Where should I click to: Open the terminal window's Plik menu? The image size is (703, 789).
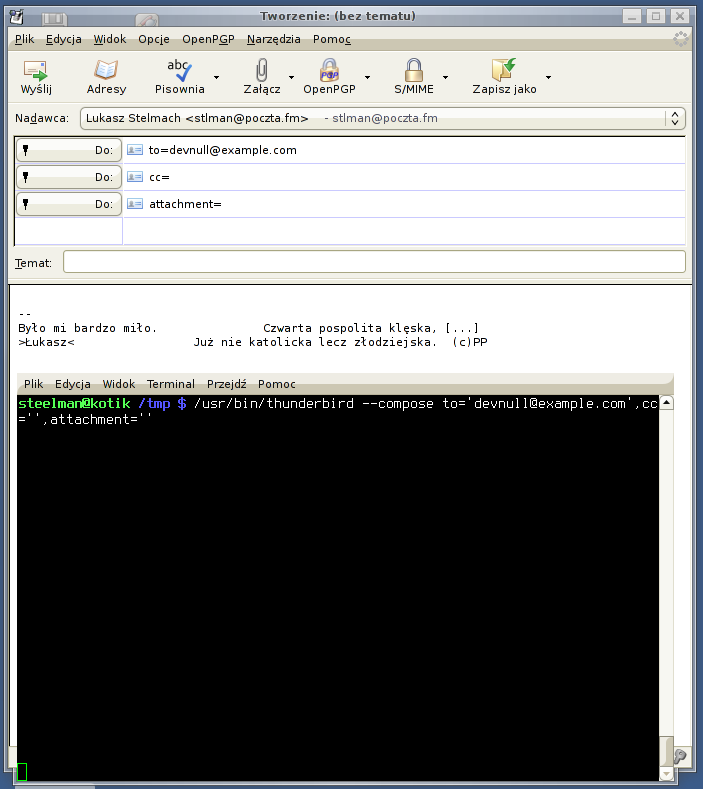(33, 384)
